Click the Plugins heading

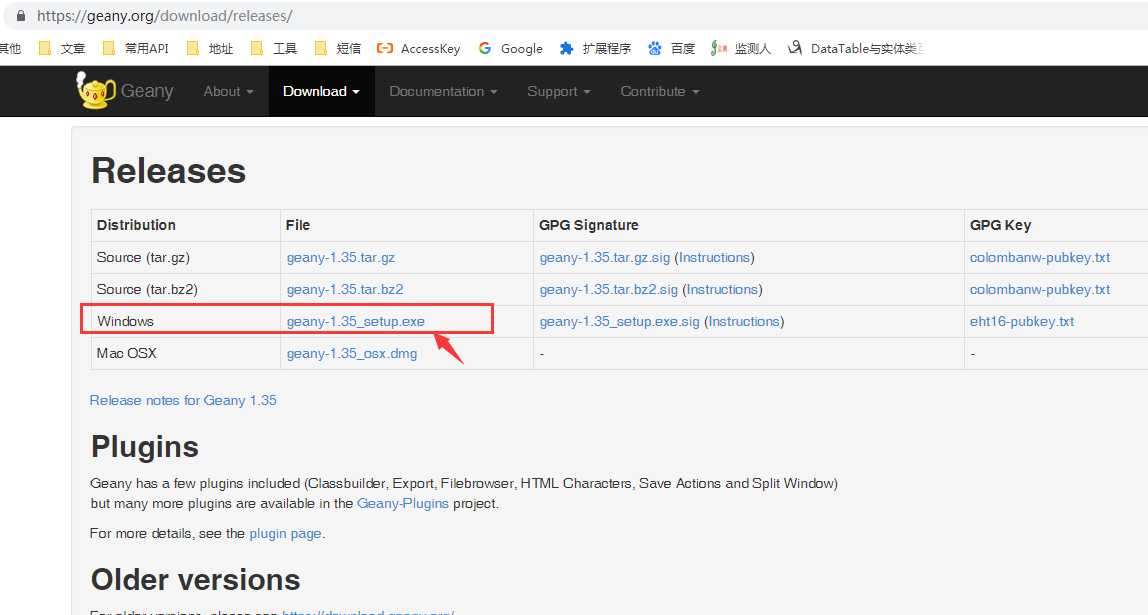(x=145, y=447)
